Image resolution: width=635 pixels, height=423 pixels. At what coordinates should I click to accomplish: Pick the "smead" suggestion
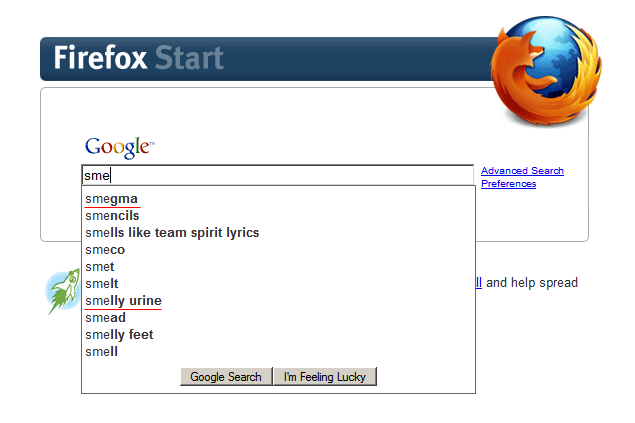[x=278, y=318]
